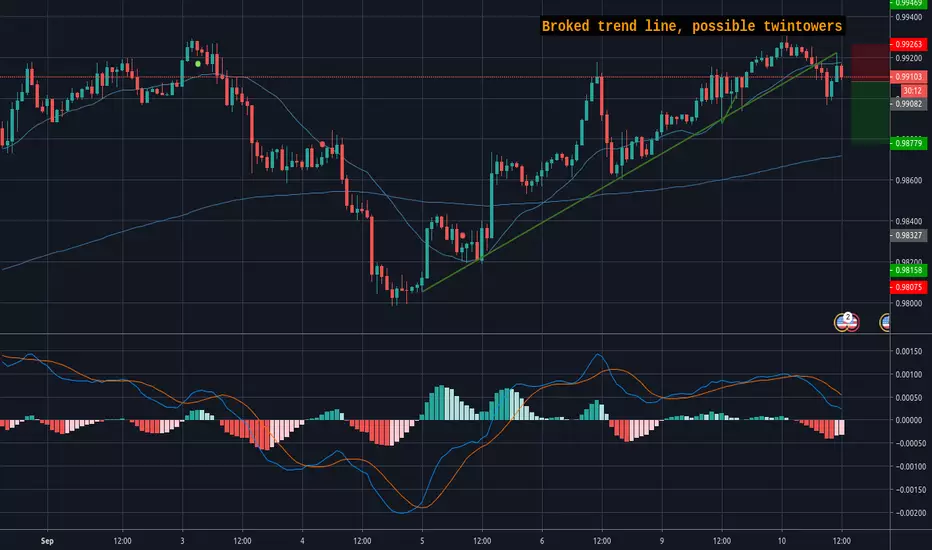The height and width of the screenshot is (550, 932).
Task: Click the 0.98600 price axis tick
Action: click(x=909, y=180)
